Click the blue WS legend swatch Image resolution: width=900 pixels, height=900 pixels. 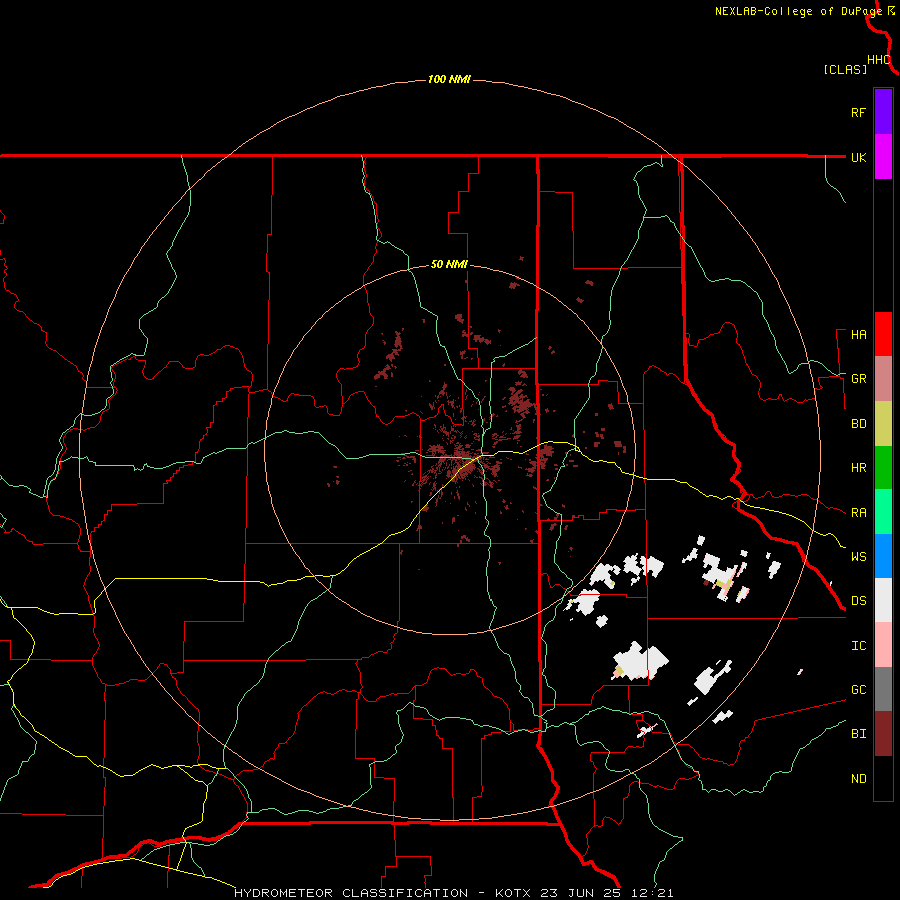click(883, 556)
